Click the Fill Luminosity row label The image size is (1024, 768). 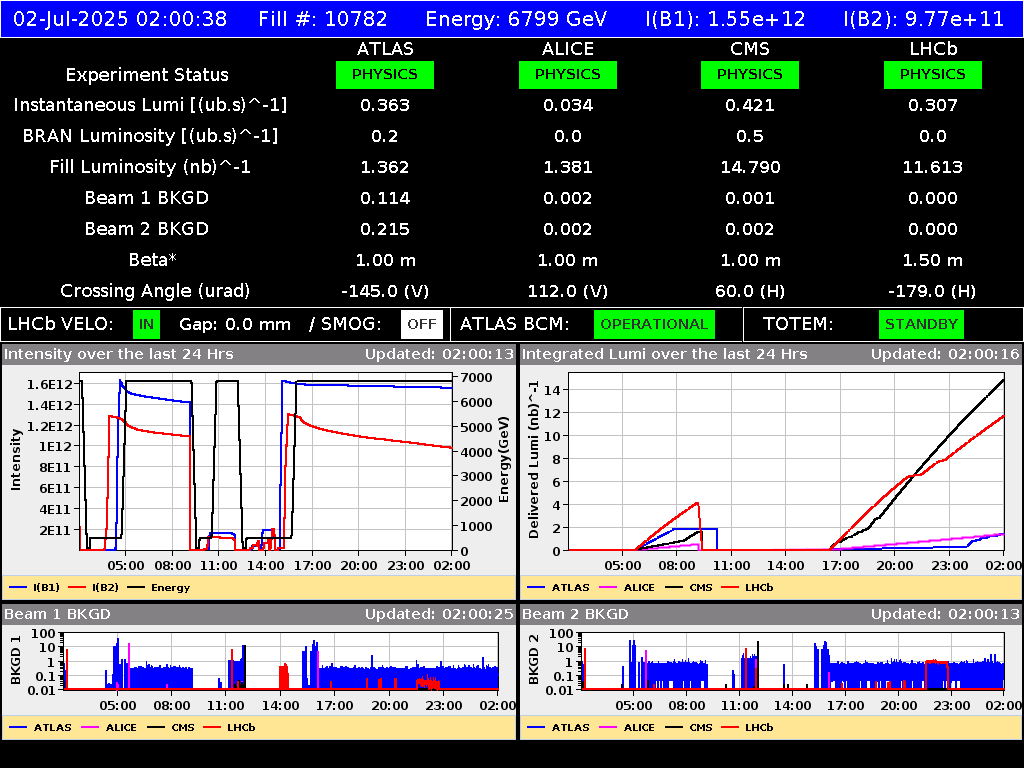(150, 167)
